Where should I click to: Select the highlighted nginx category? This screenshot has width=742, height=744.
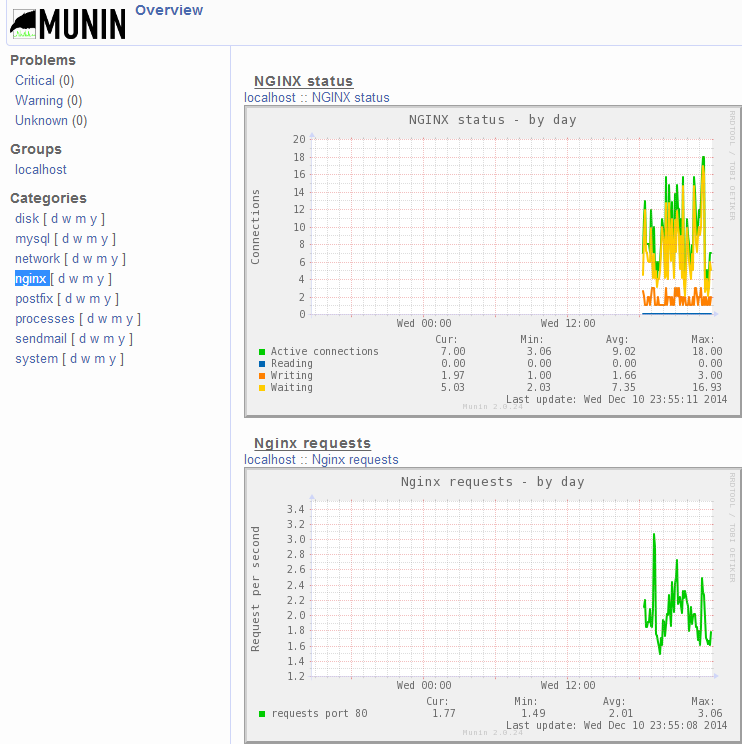click(x=32, y=278)
